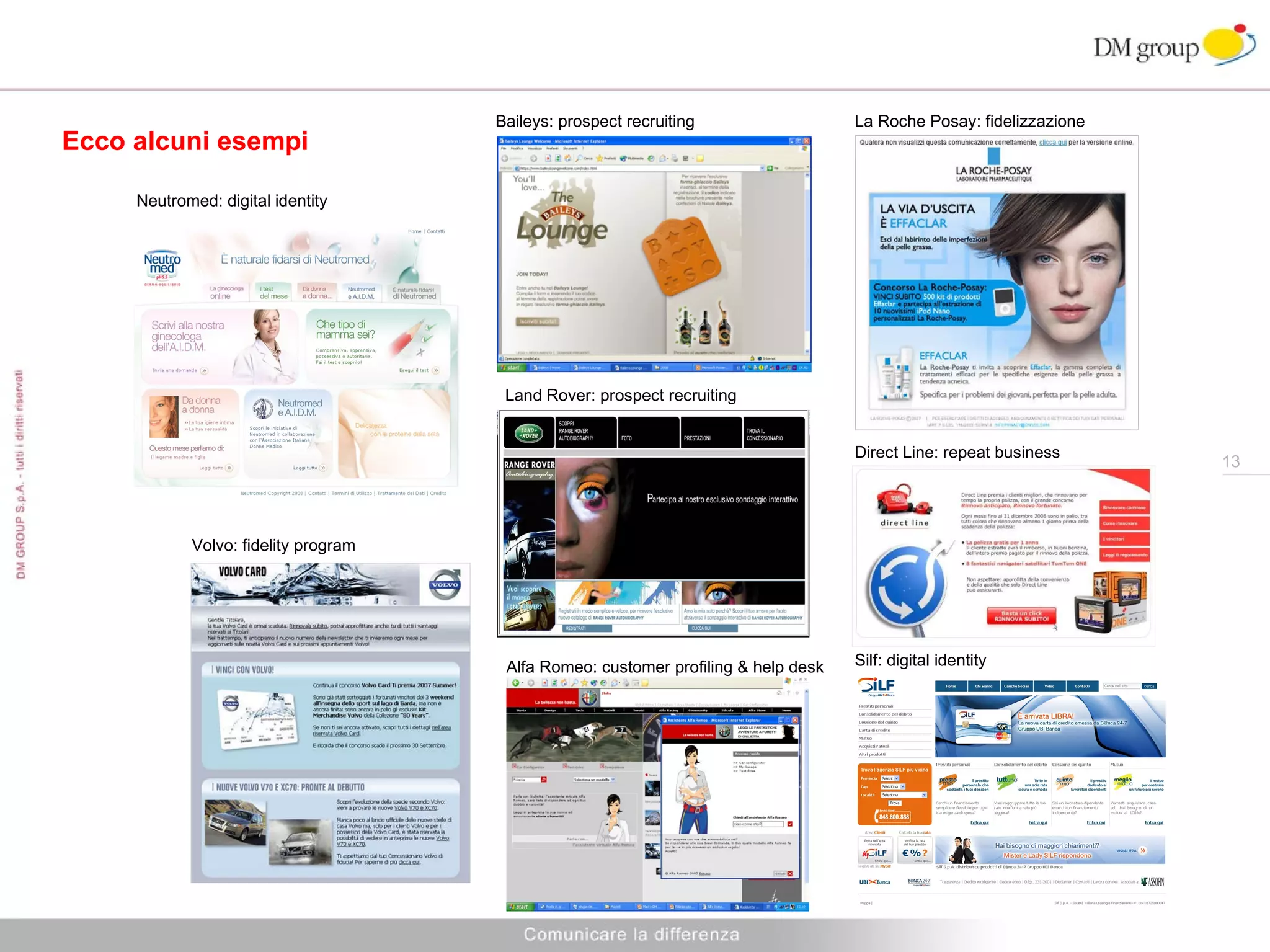Click the Land Rover oval logo

pyautogui.click(x=529, y=432)
